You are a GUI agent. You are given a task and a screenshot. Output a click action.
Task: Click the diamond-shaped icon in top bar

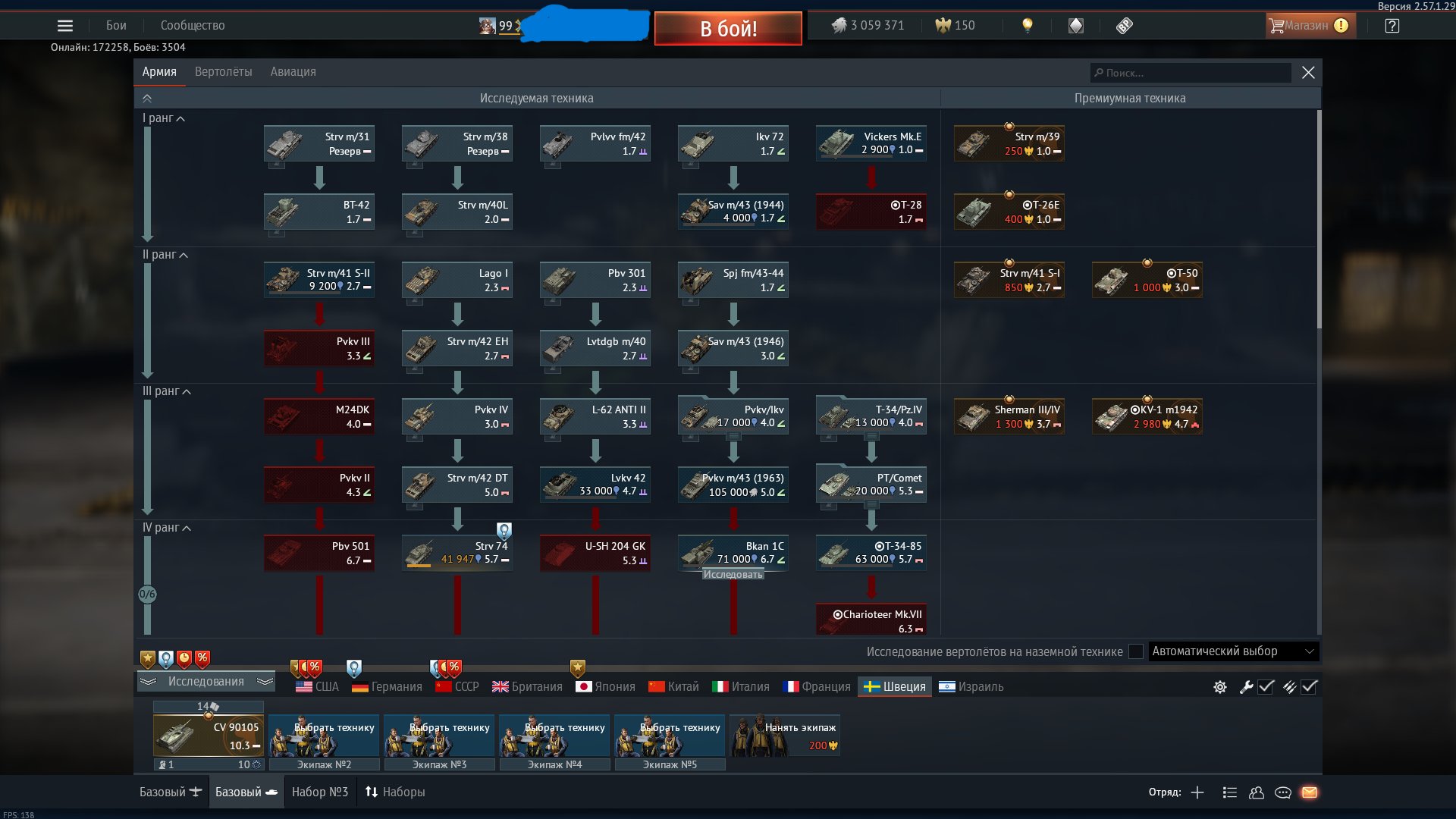pyautogui.click(x=1076, y=26)
